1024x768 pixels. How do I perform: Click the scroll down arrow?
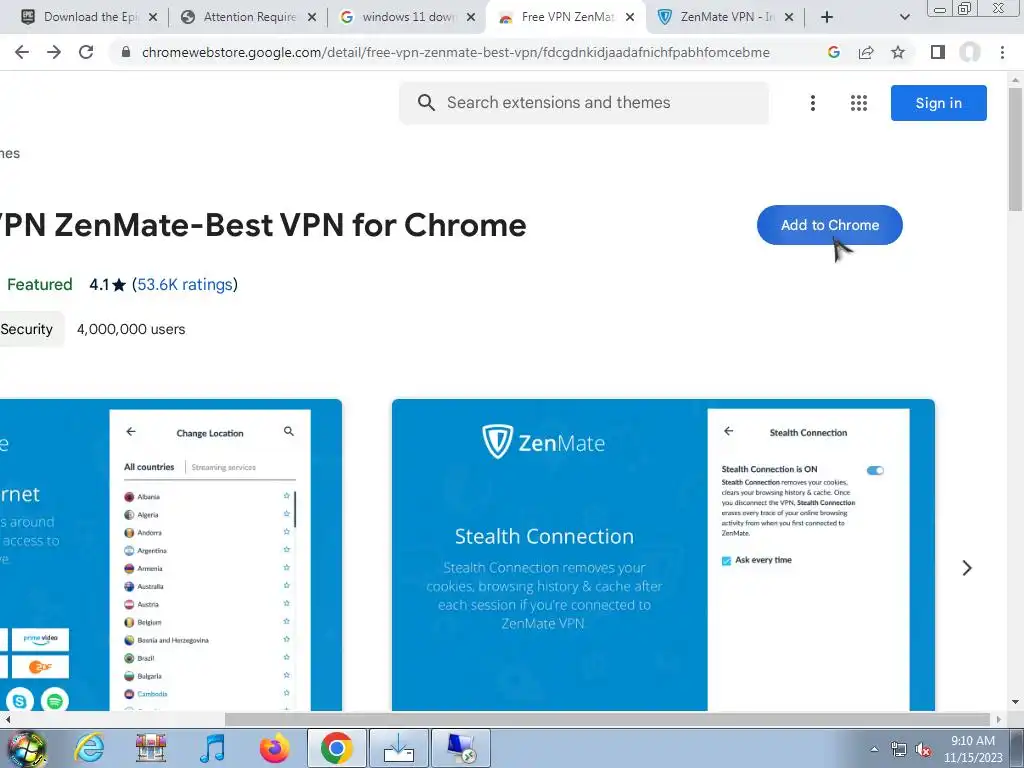[1015, 702]
